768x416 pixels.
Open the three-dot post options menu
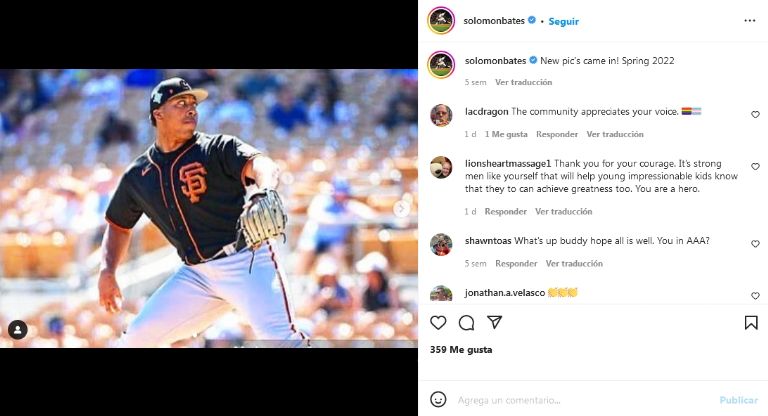[750, 20]
